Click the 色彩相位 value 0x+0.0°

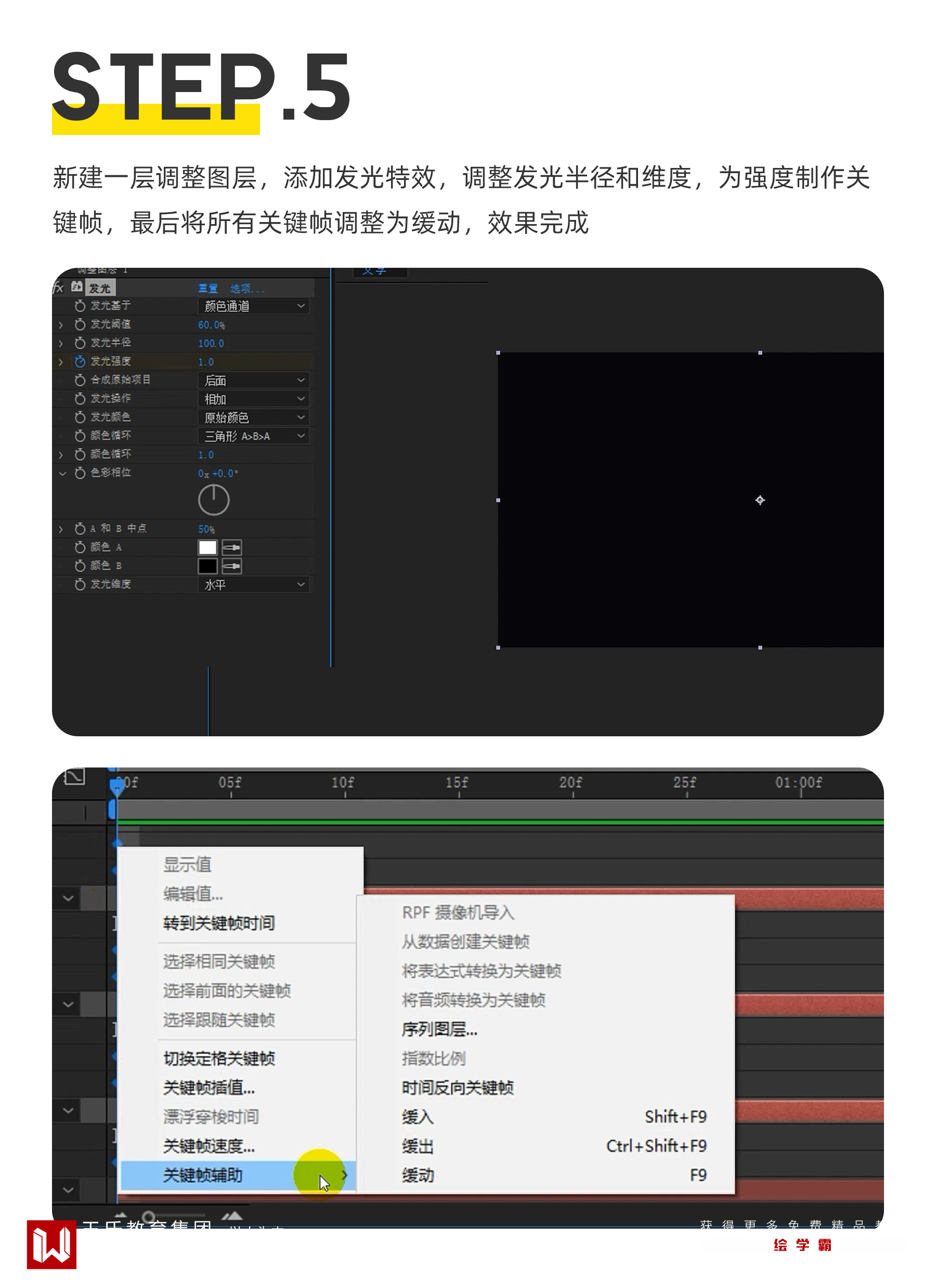[218, 473]
